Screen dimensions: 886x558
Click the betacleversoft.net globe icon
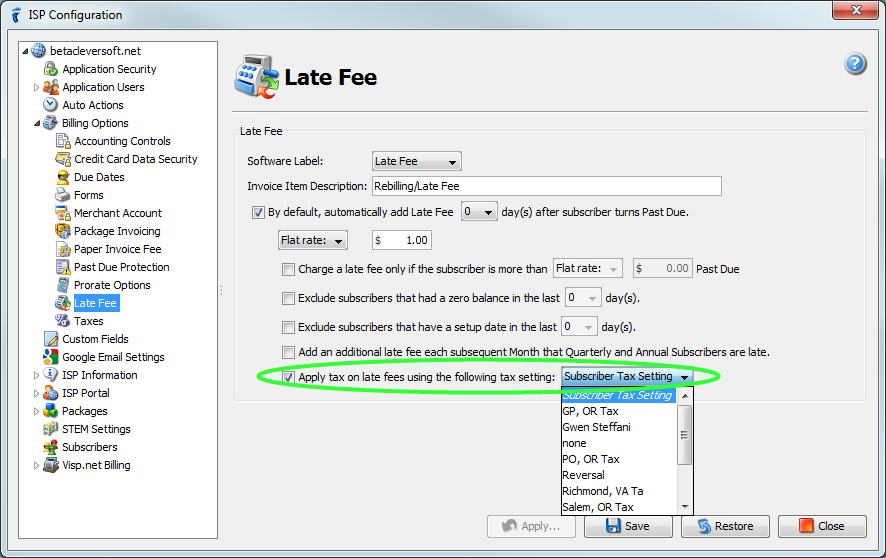coord(38,51)
